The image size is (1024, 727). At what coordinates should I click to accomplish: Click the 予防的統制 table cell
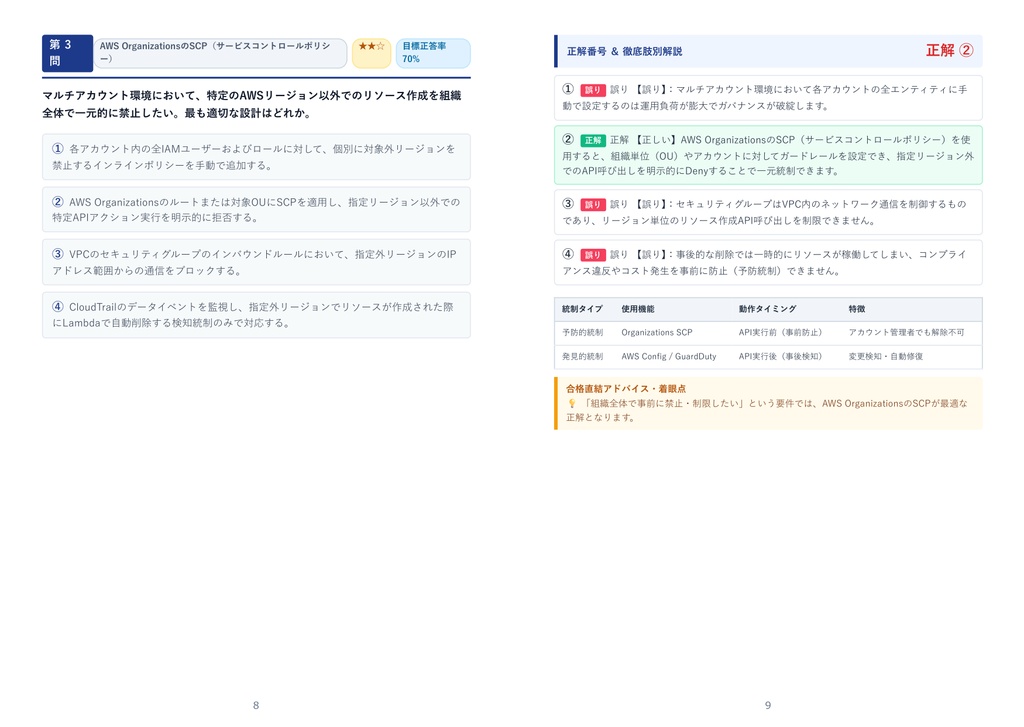pyautogui.click(x=583, y=332)
